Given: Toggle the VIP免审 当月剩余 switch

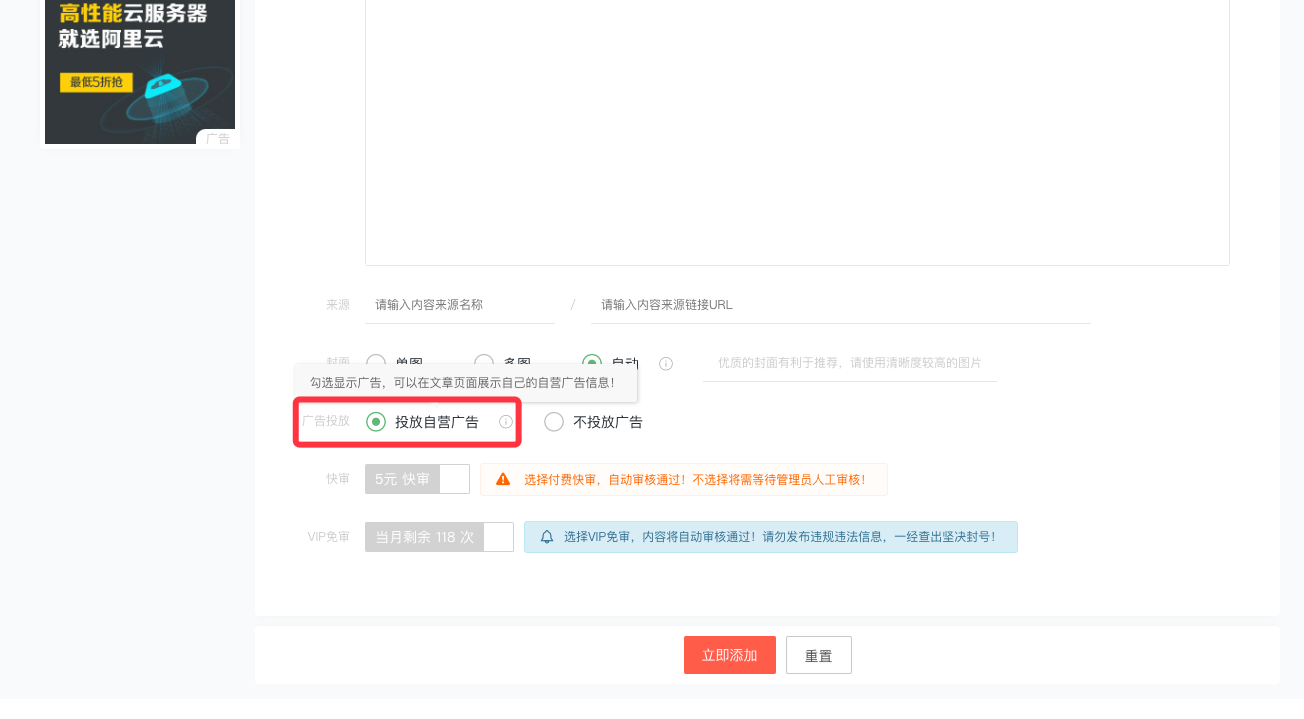Looking at the screenshot, I should [x=439, y=537].
